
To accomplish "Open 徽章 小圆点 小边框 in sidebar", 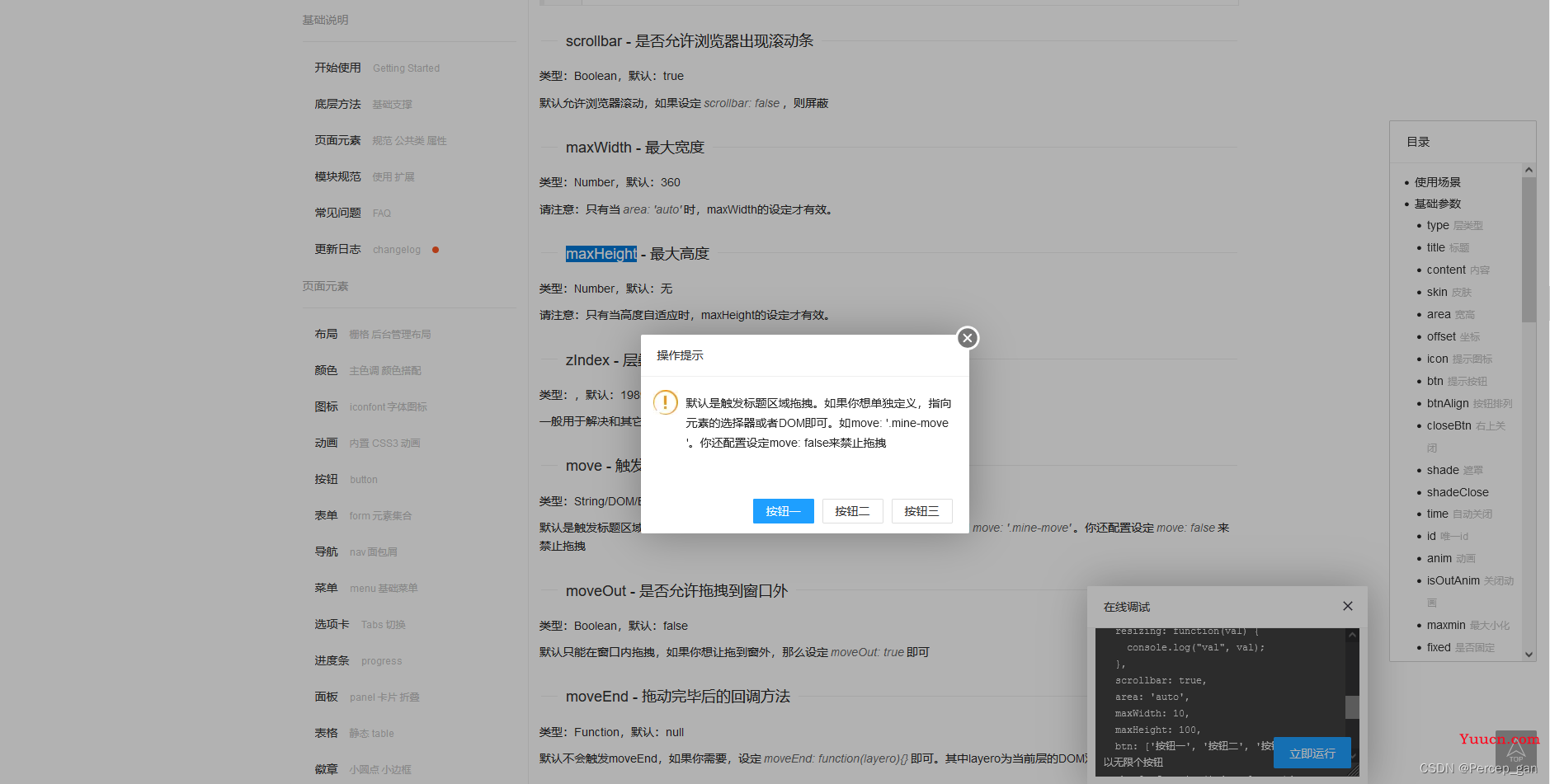I will click(362, 769).
